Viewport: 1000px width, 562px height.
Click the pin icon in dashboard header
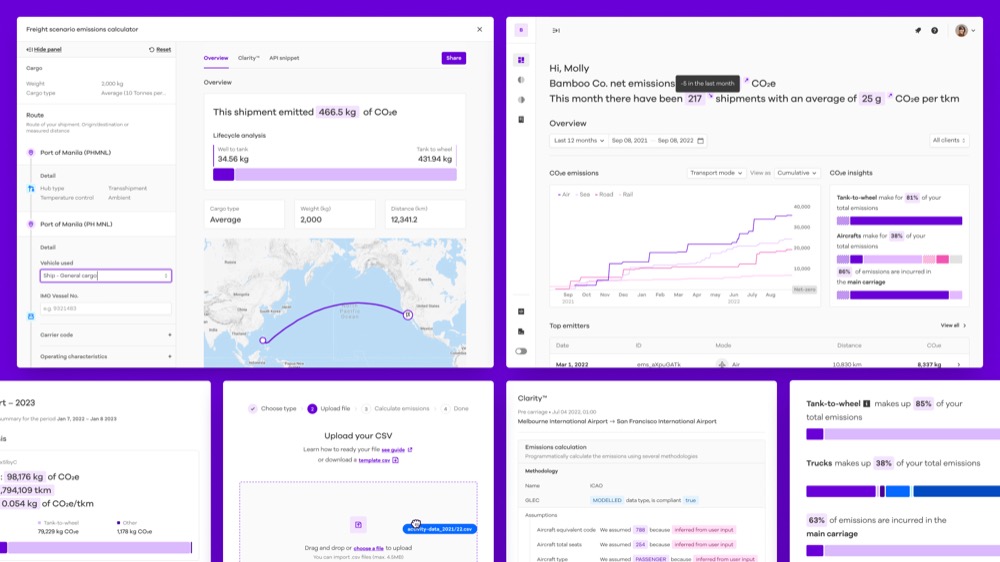pyautogui.click(x=918, y=31)
